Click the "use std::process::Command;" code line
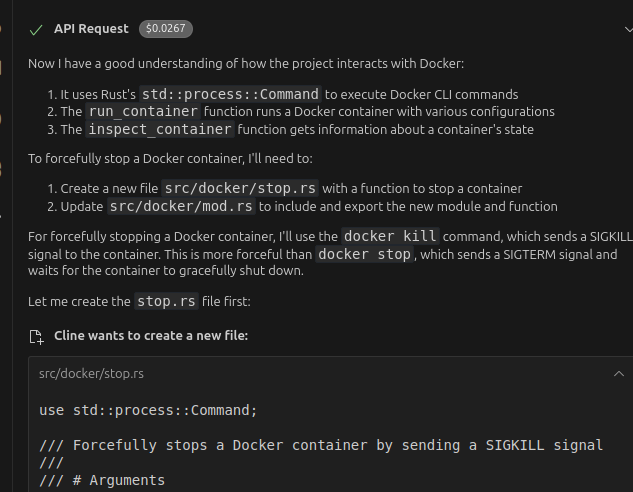633x492 pixels. [148, 410]
